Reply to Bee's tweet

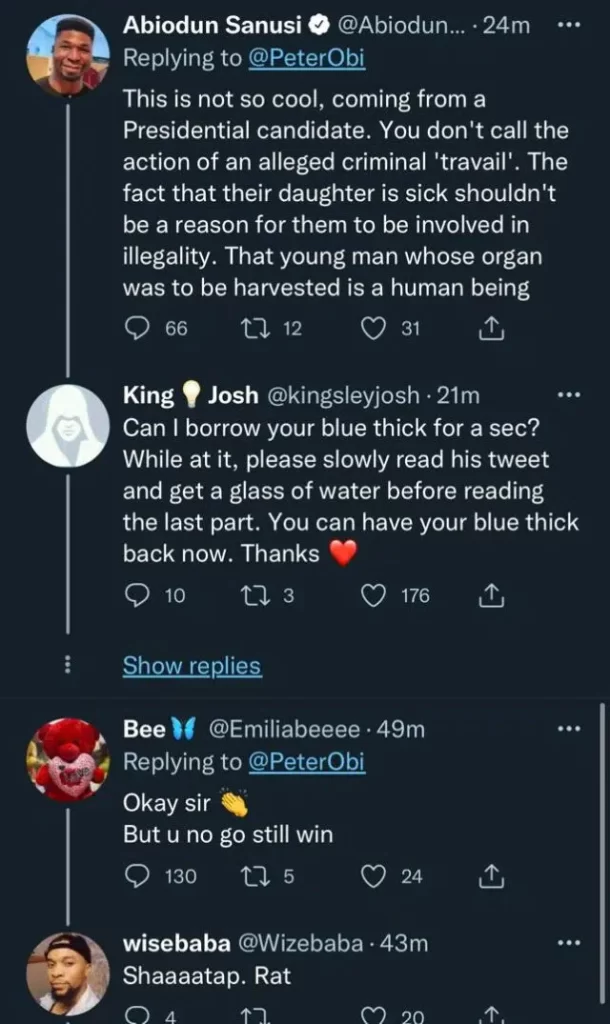click(136, 877)
